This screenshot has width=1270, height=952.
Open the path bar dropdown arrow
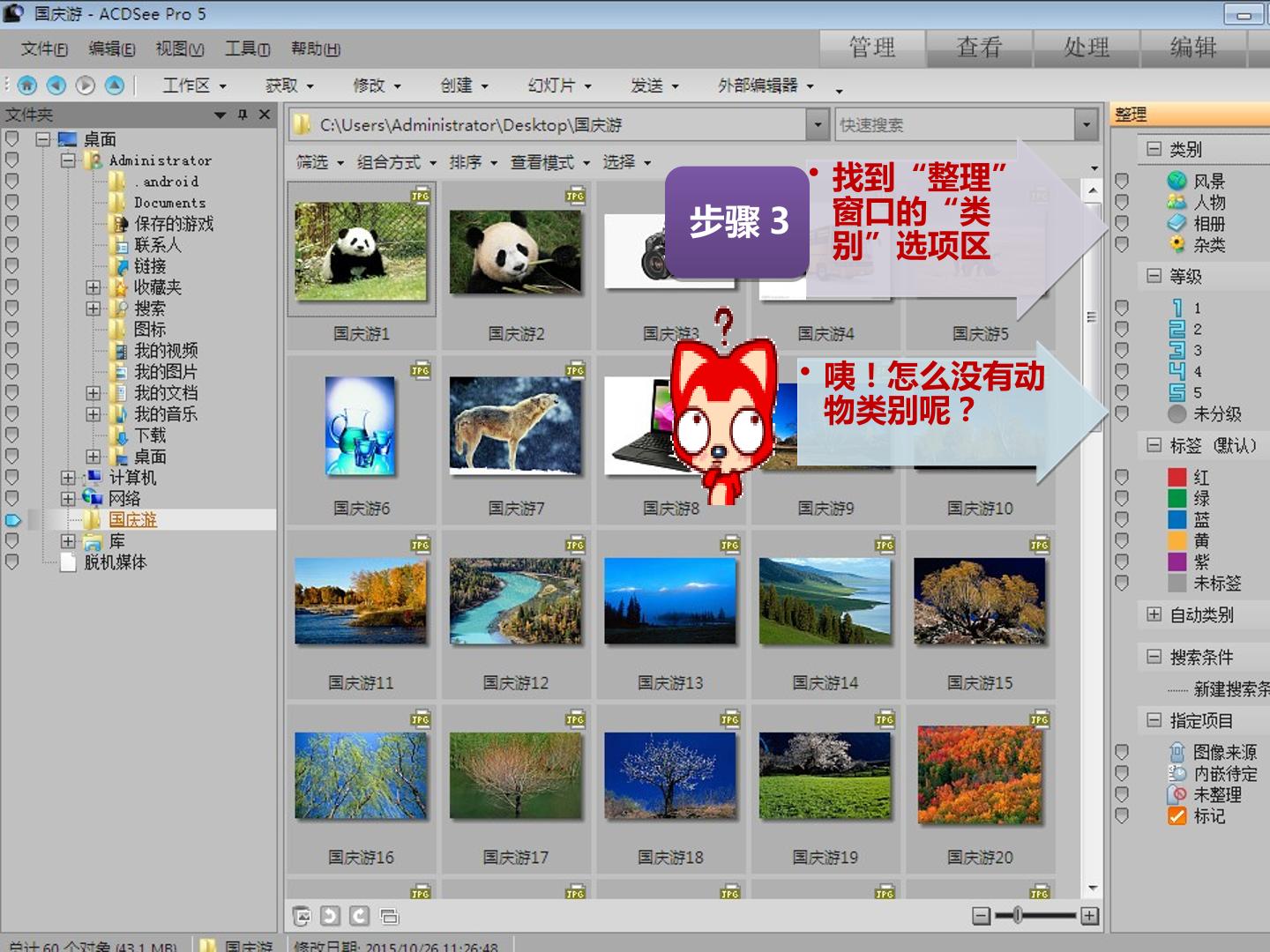point(818,124)
